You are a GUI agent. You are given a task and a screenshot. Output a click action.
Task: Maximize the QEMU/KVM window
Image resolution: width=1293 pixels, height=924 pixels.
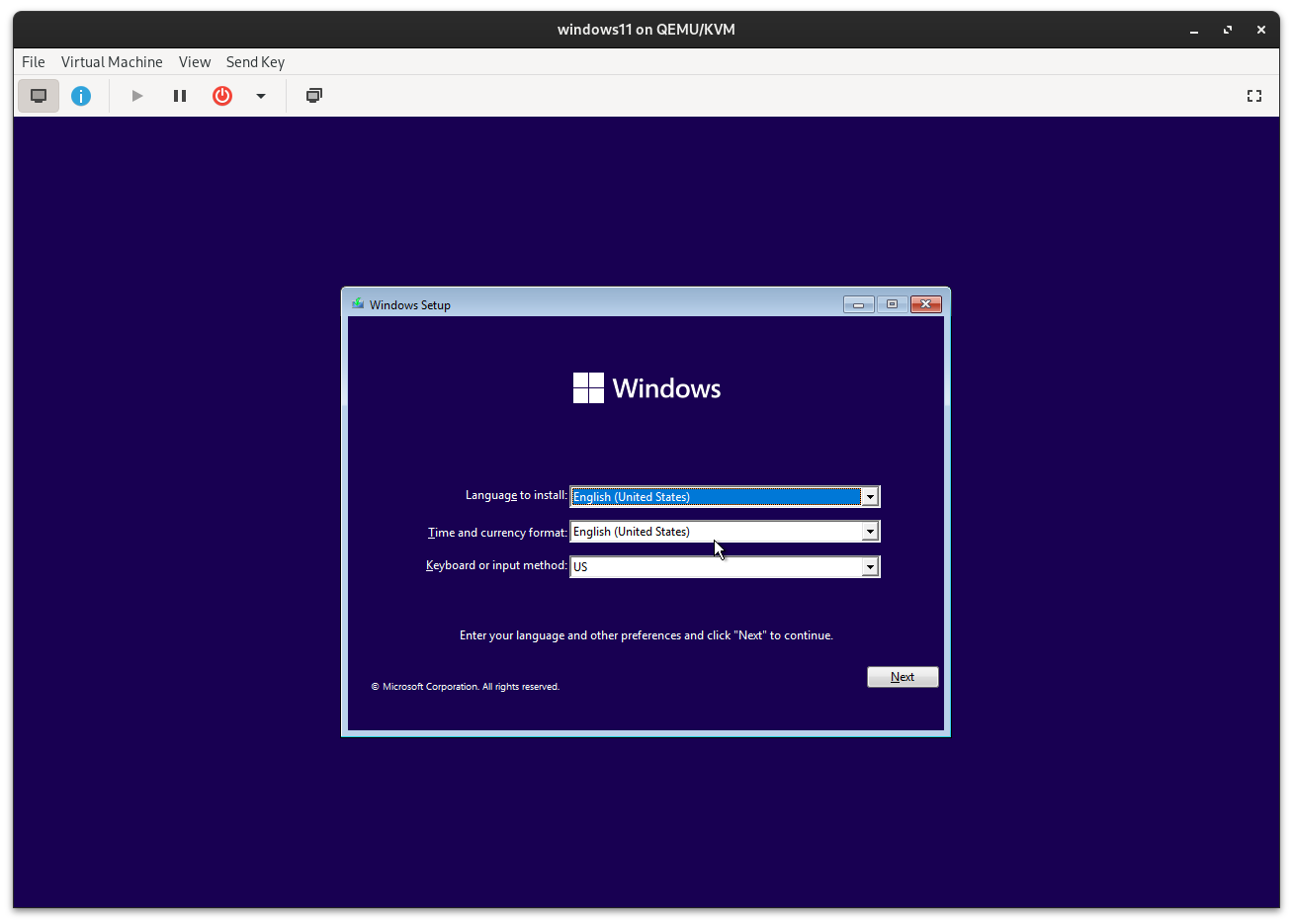1228,30
